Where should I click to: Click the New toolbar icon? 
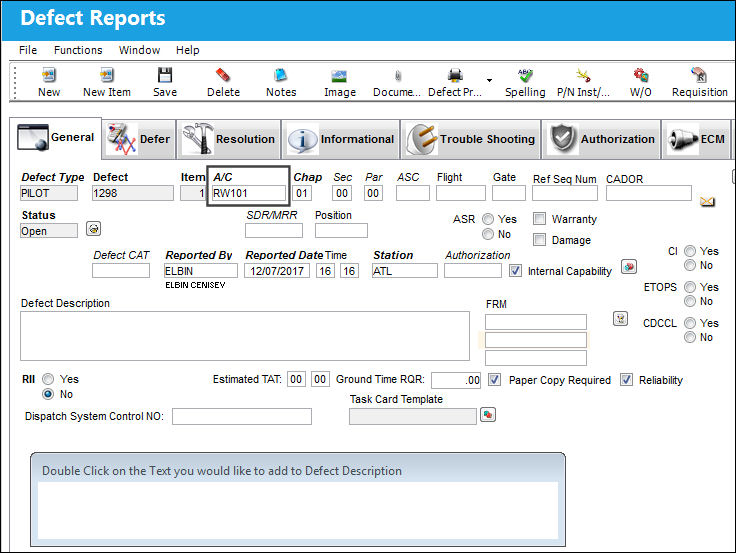tap(49, 75)
